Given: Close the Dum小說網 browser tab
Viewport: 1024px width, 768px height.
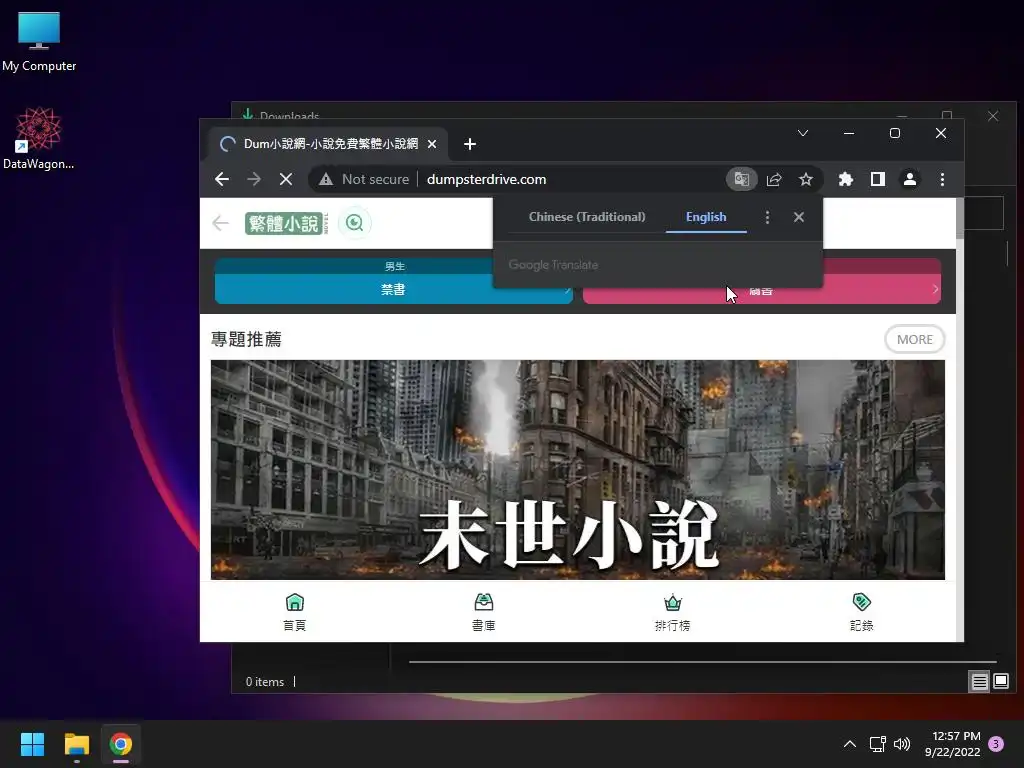Looking at the screenshot, I should tap(432, 144).
